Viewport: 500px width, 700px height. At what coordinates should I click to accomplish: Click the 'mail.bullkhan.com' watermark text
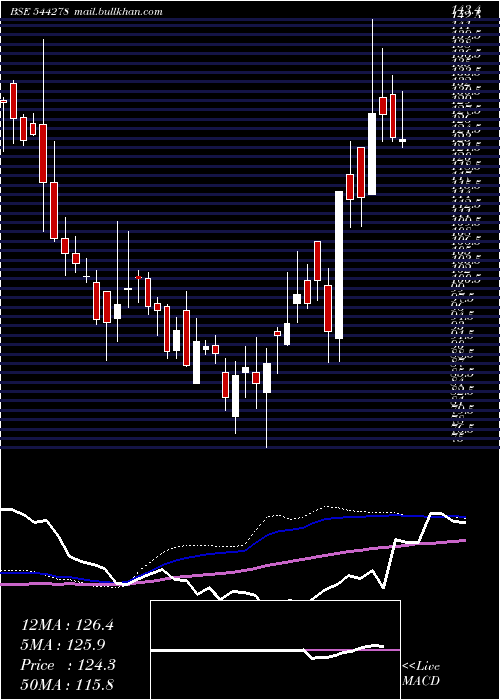[x=118, y=12]
